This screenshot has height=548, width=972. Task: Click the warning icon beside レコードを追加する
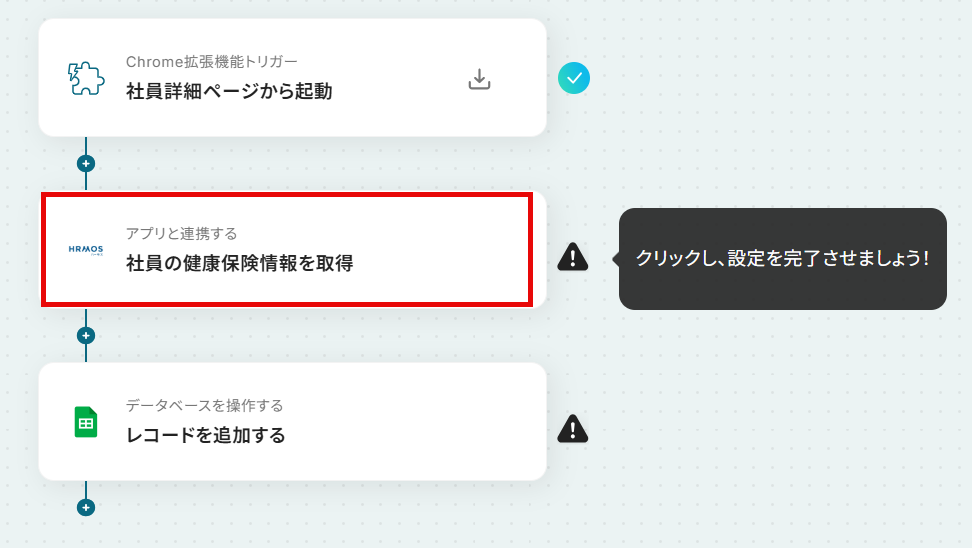point(573,428)
